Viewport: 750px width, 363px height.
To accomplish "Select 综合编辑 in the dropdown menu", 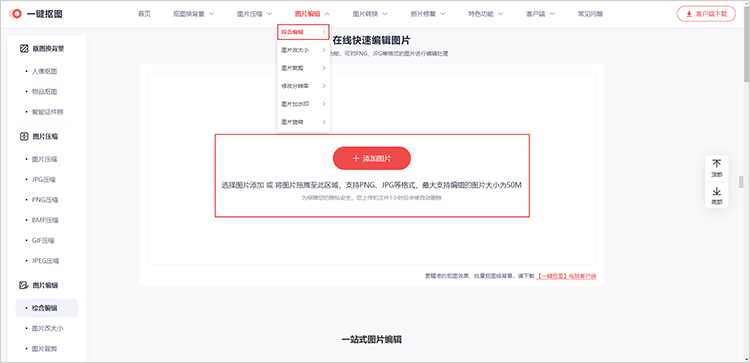I will [303, 32].
